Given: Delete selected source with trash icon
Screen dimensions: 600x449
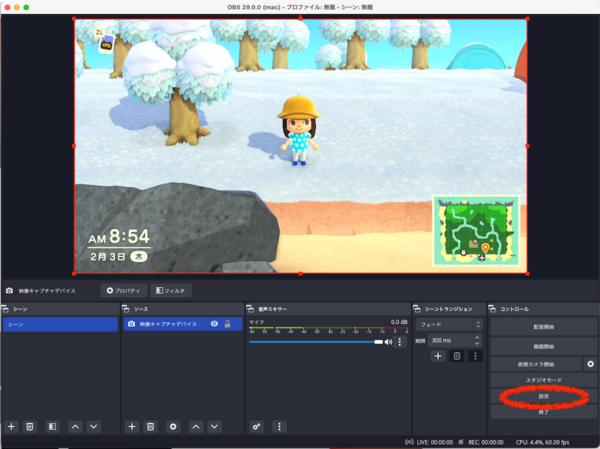Looking at the screenshot, I should (x=150, y=426).
